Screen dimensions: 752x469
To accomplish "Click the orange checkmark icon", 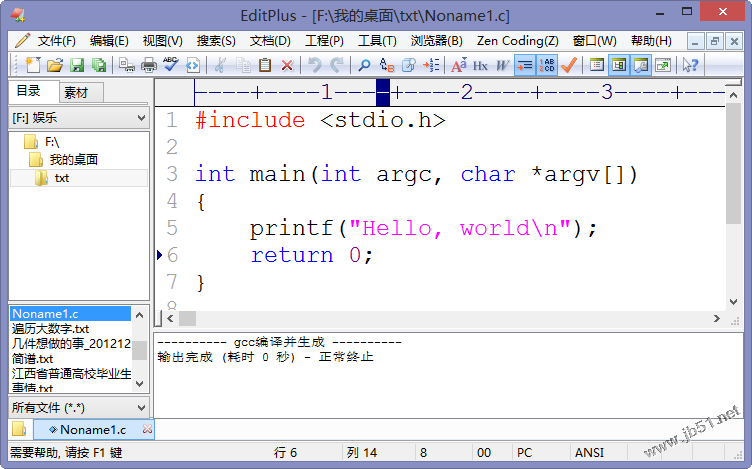I will point(569,65).
